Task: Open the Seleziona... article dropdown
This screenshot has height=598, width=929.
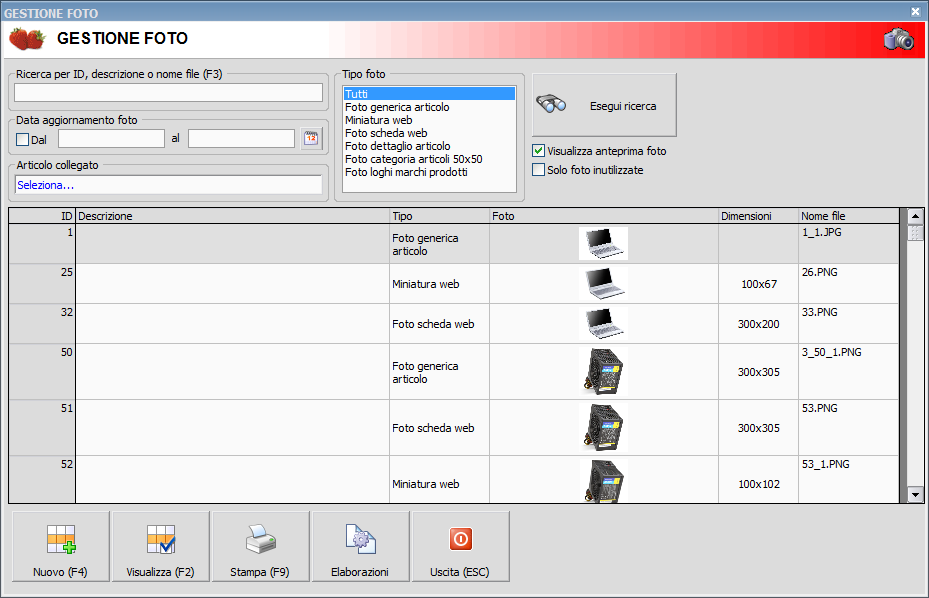Action: tap(167, 185)
